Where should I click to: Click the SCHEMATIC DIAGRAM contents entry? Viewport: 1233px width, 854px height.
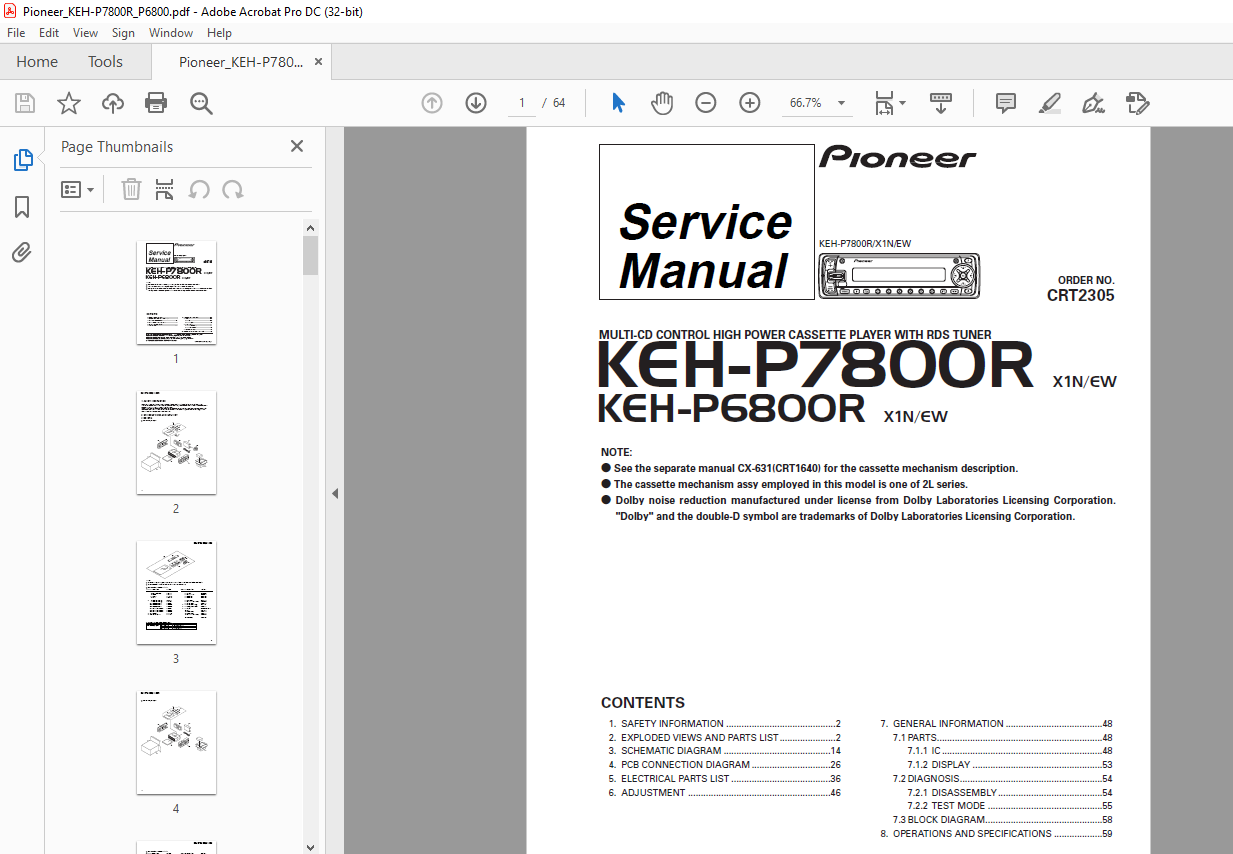pyautogui.click(x=725, y=751)
